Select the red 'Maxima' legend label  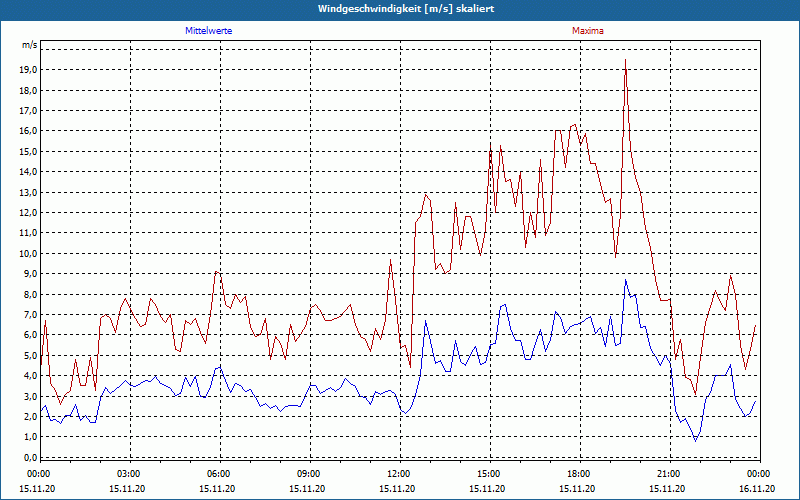click(588, 31)
